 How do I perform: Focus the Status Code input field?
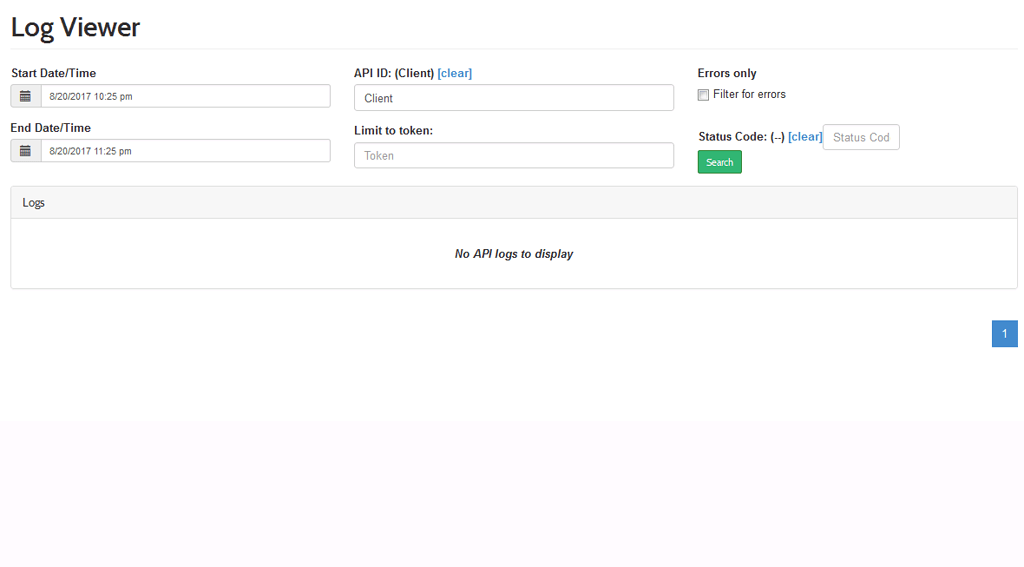[x=860, y=137]
